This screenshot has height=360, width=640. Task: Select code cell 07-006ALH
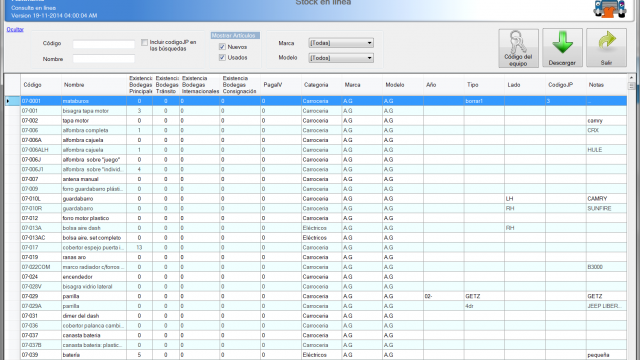[x=41, y=150]
